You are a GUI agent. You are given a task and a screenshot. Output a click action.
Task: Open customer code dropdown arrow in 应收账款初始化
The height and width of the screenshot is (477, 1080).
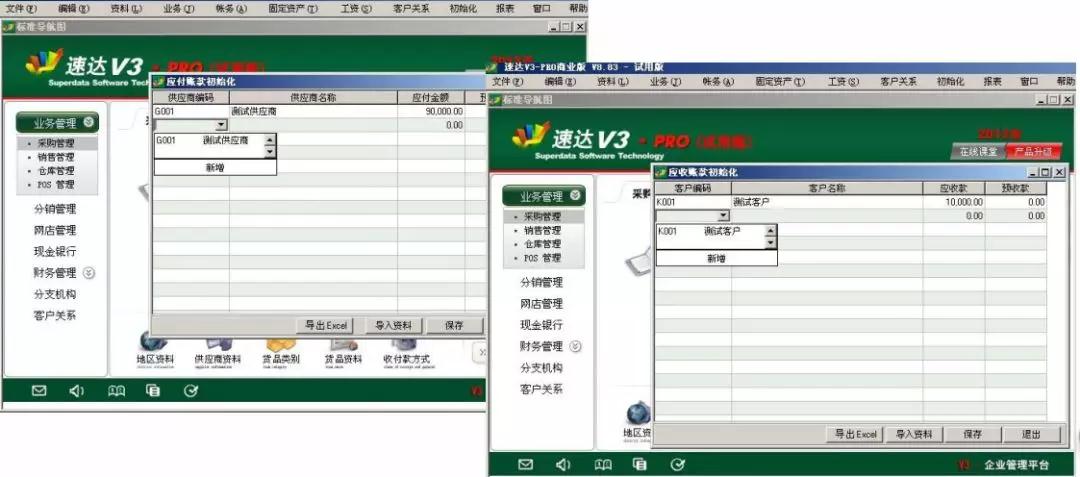point(723,215)
